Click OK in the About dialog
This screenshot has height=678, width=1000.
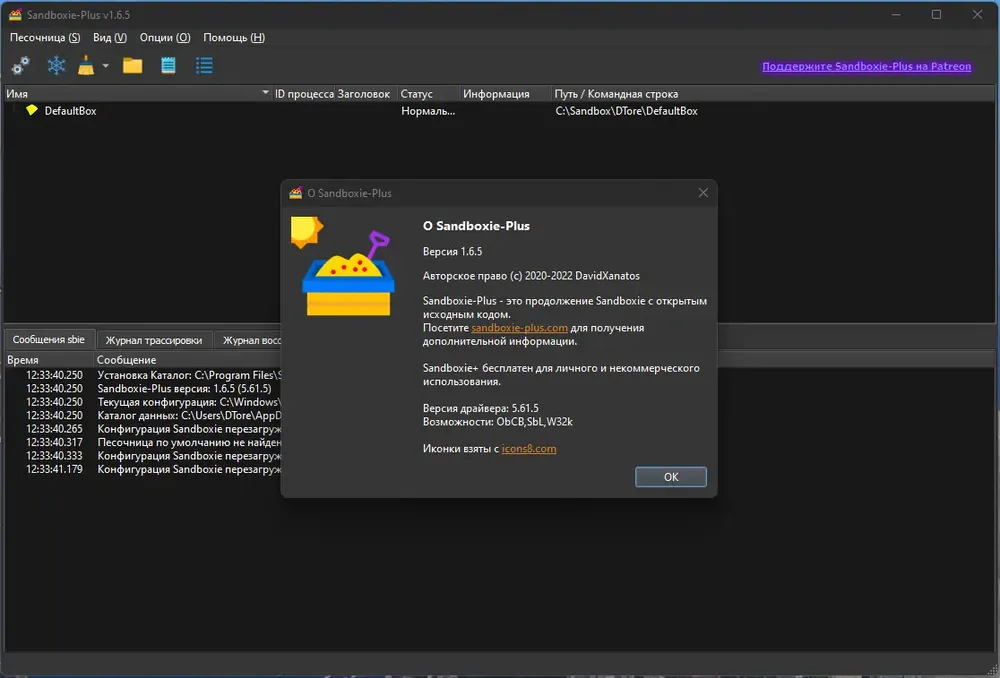(x=671, y=476)
